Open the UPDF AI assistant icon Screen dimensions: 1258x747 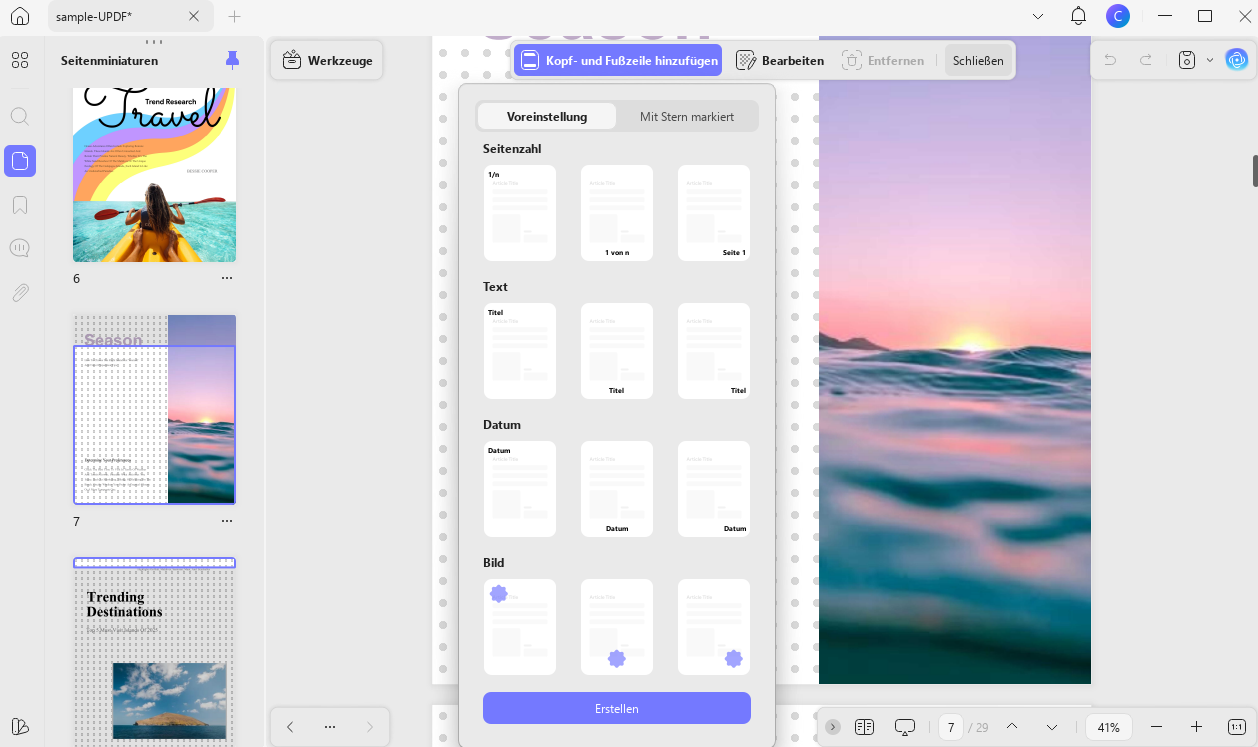click(x=1237, y=60)
